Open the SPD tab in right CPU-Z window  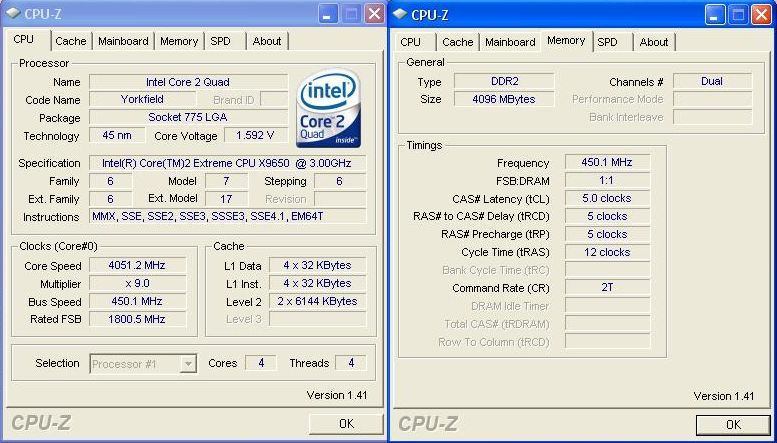pos(608,42)
